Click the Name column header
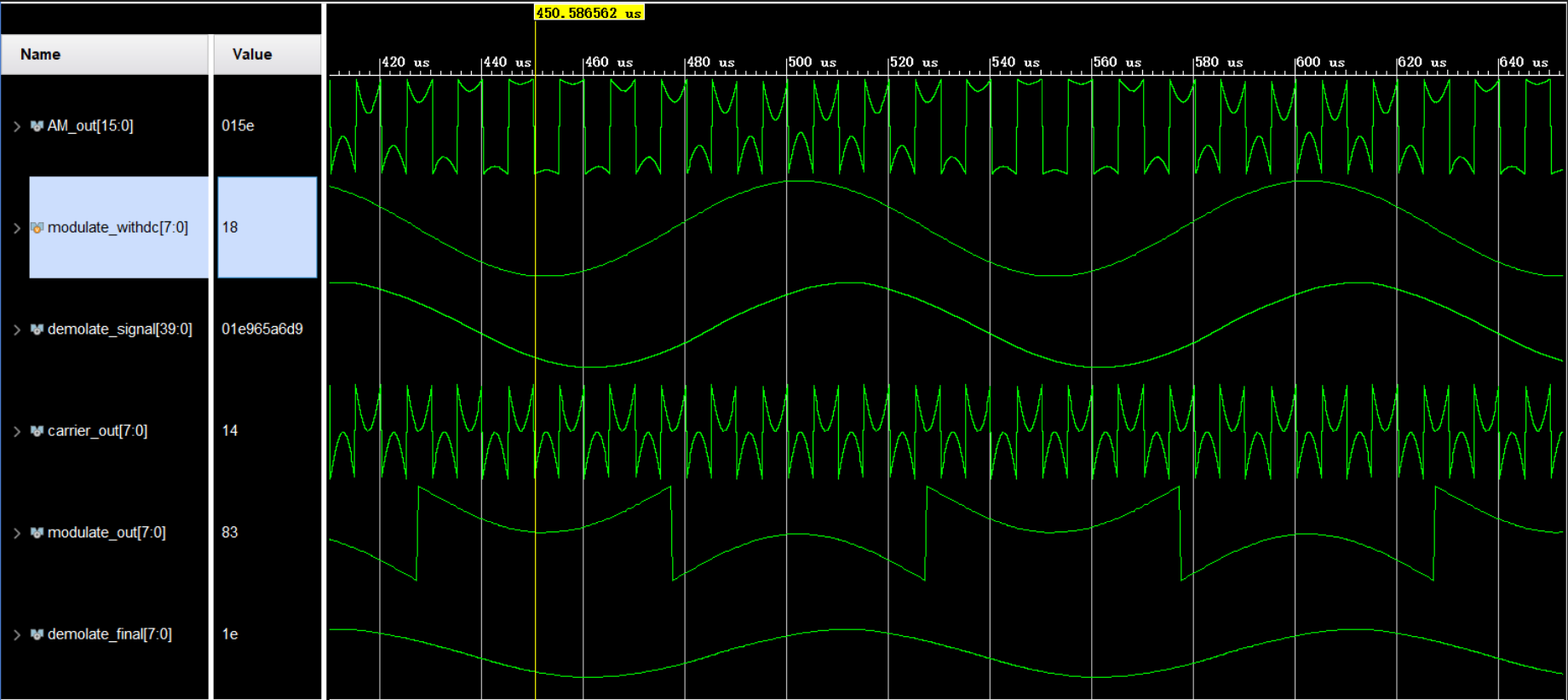 (x=105, y=55)
